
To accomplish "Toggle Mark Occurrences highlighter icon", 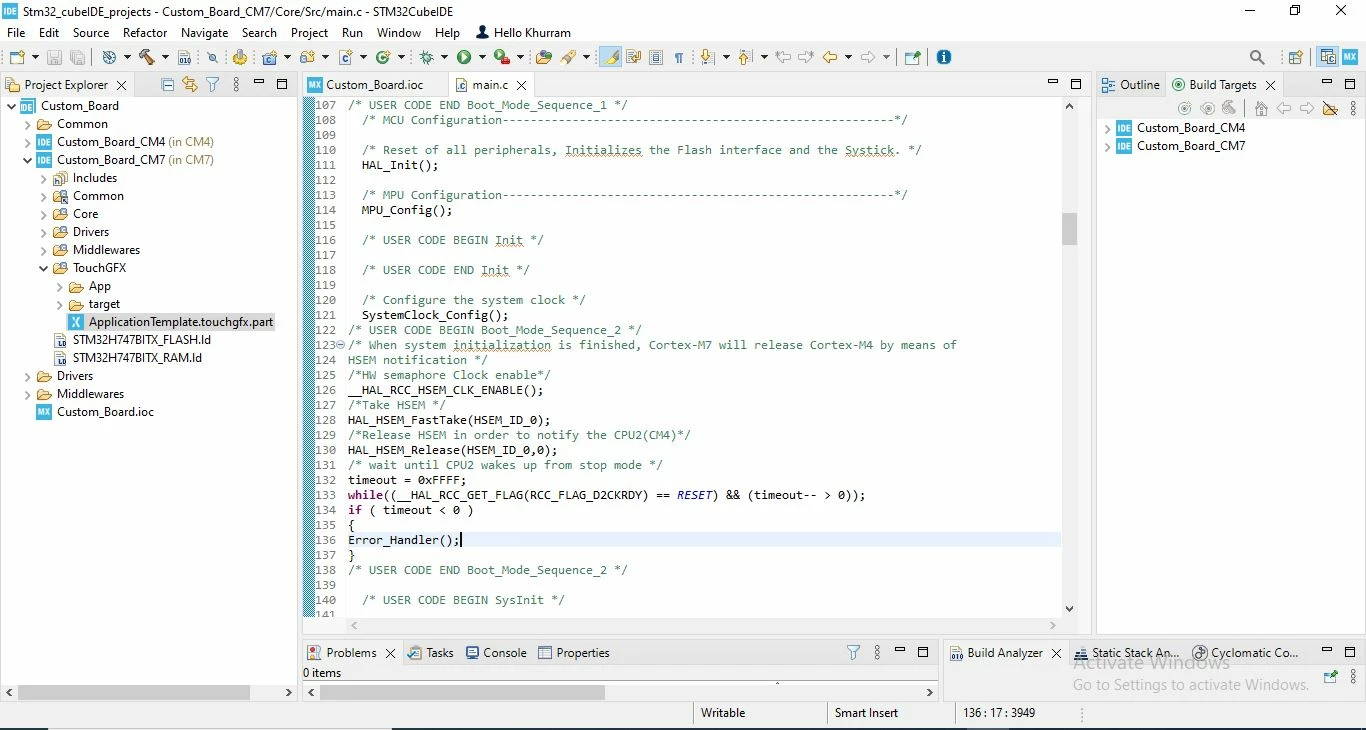I will click(x=610, y=57).
